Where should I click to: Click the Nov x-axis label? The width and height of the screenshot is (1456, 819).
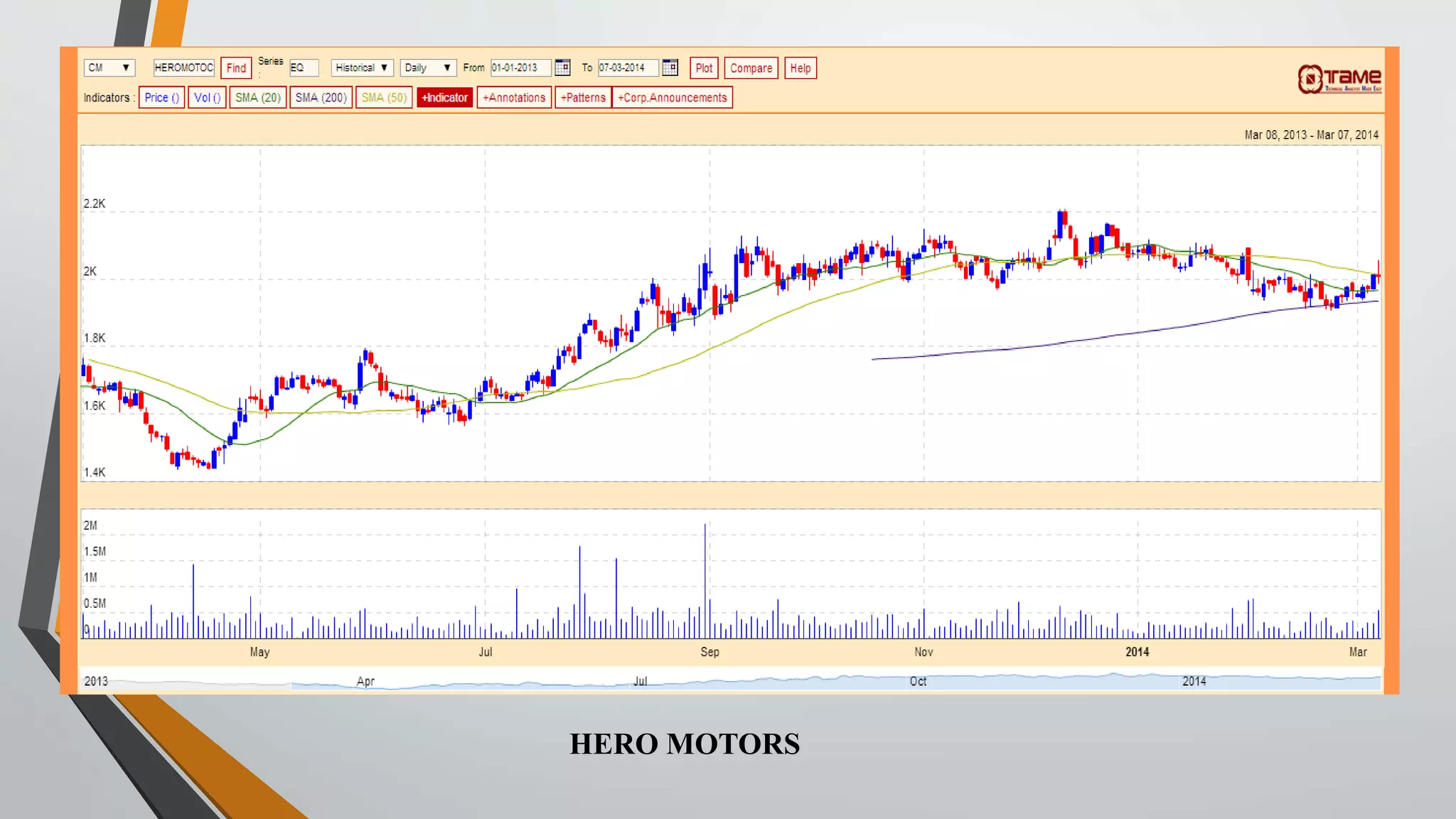(x=924, y=652)
